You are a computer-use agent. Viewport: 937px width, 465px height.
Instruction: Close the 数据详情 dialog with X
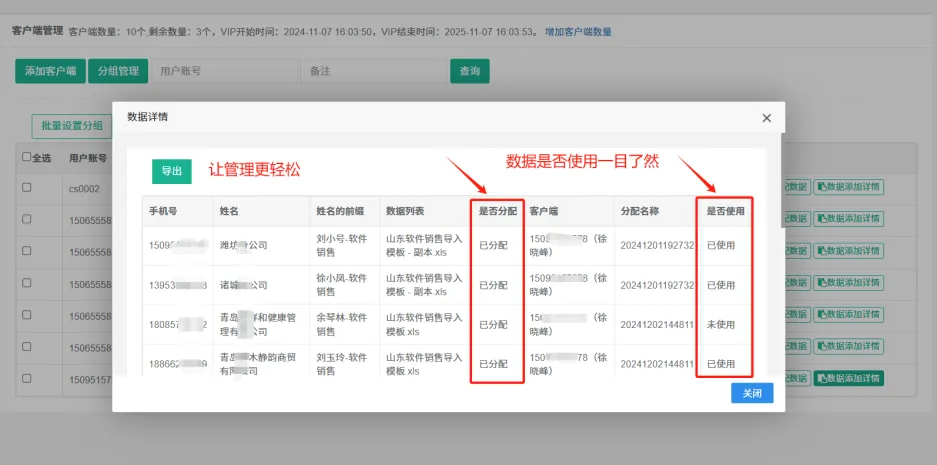767,118
